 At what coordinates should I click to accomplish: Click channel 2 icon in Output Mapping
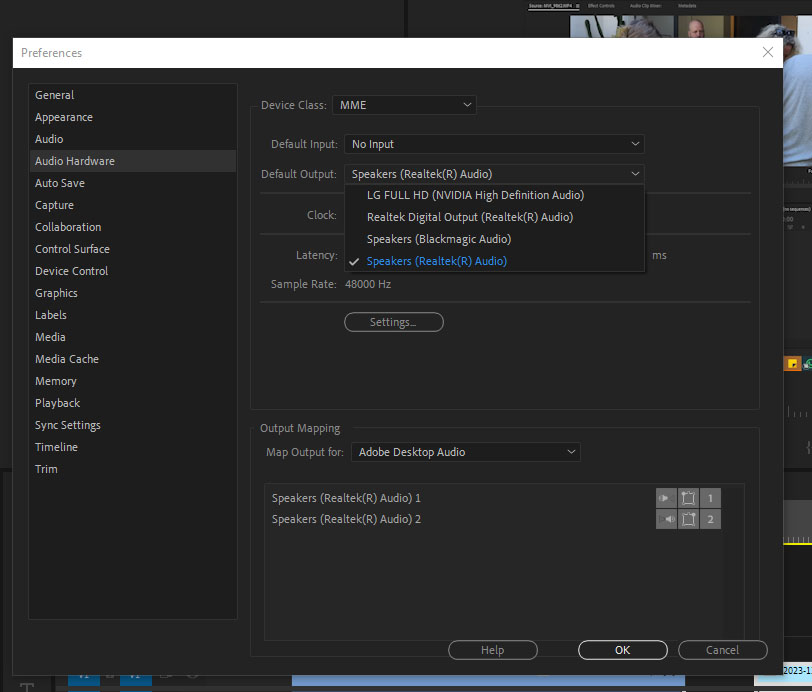coord(710,519)
